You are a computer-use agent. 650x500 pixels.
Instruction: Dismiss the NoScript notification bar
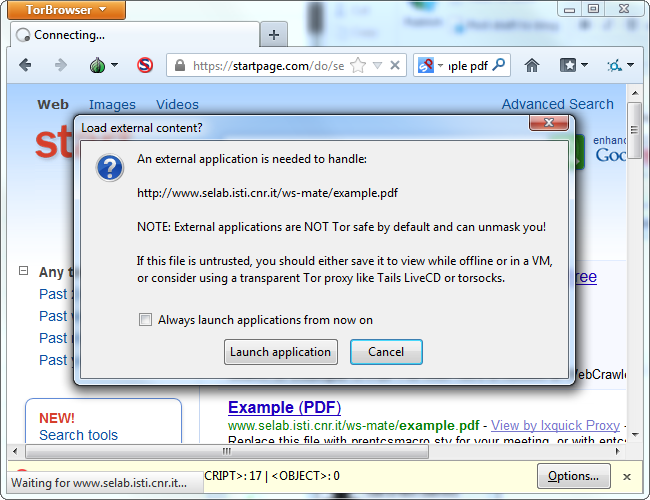click(627, 477)
